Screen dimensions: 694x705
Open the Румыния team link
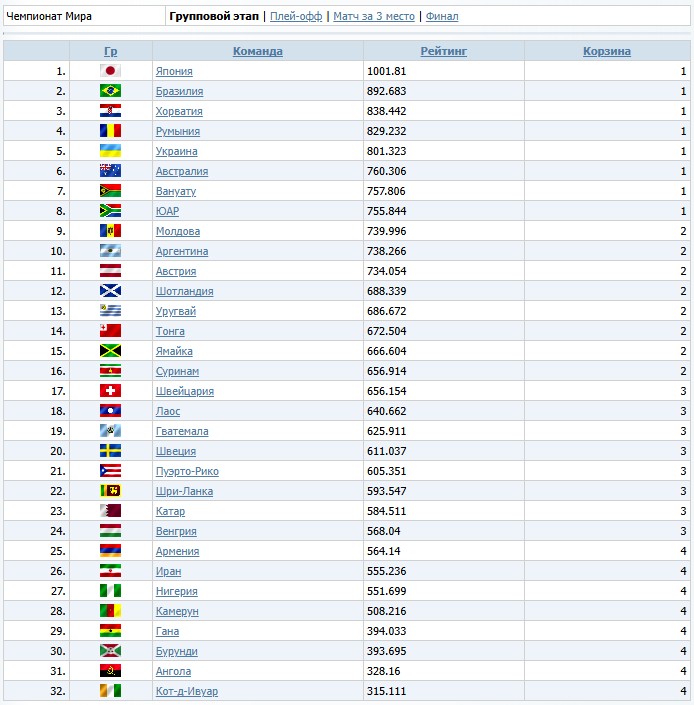pyautogui.click(x=178, y=131)
